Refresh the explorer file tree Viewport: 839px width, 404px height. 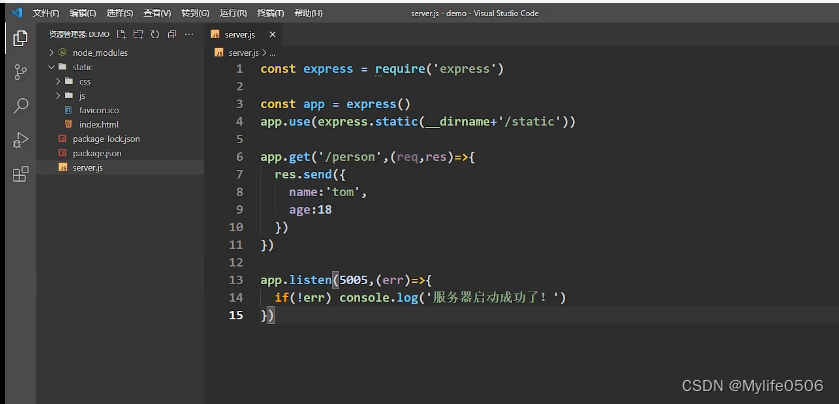coord(155,34)
